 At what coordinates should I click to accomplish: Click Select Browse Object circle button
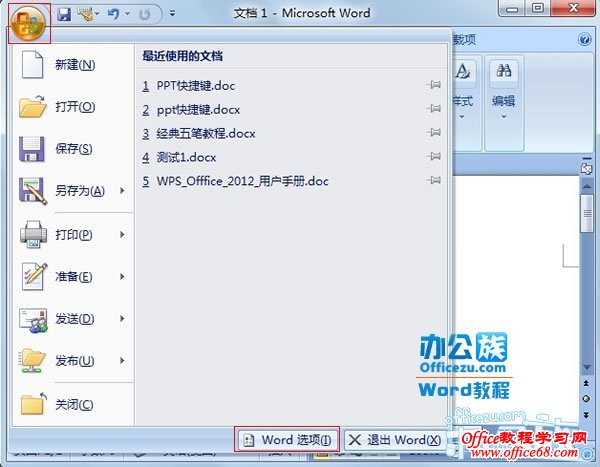coord(586,399)
